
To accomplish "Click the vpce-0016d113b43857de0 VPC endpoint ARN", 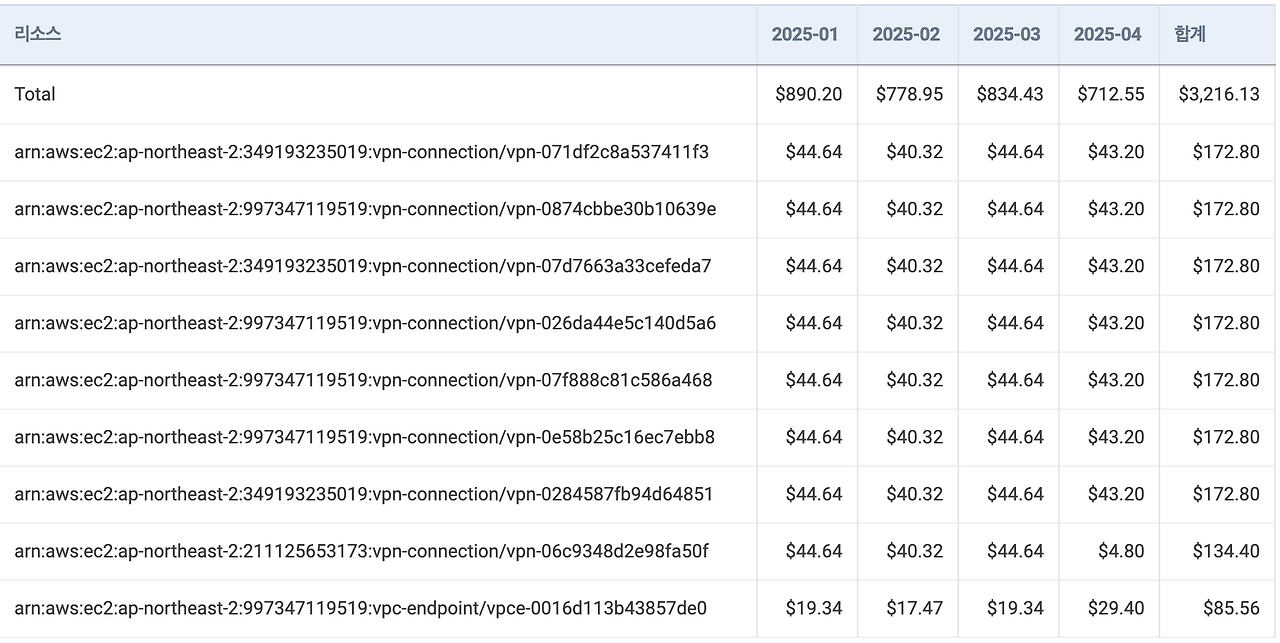I will pos(360,608).
